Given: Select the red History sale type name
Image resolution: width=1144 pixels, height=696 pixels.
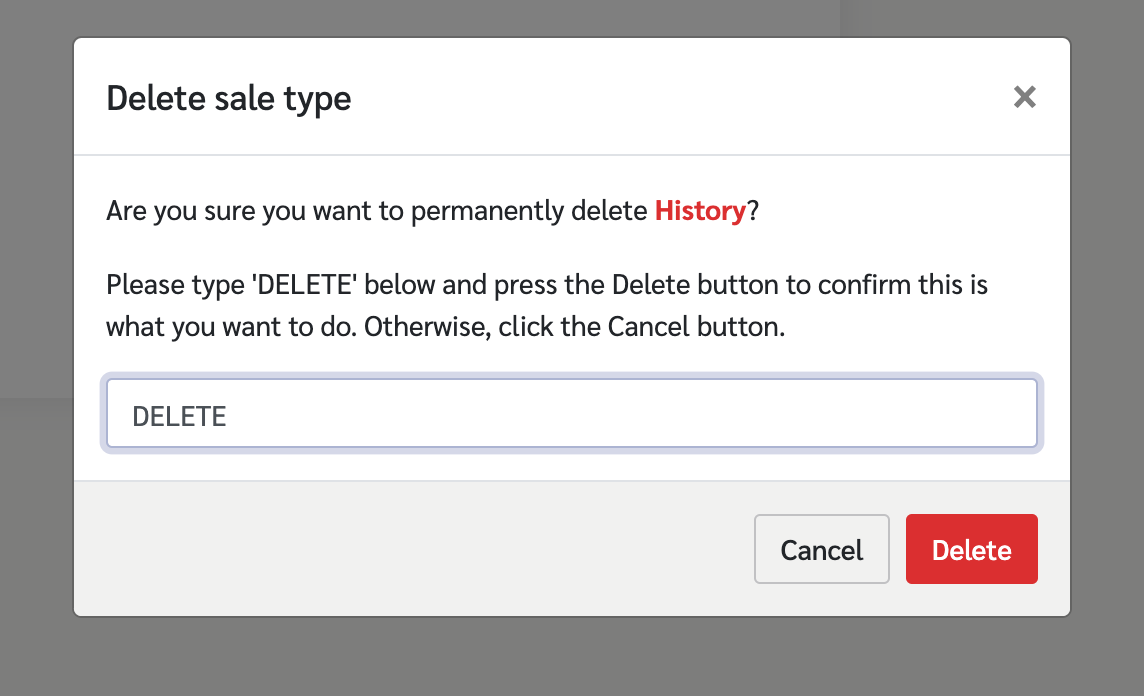Looking at the screenshot, I should (x=700, y=211).
